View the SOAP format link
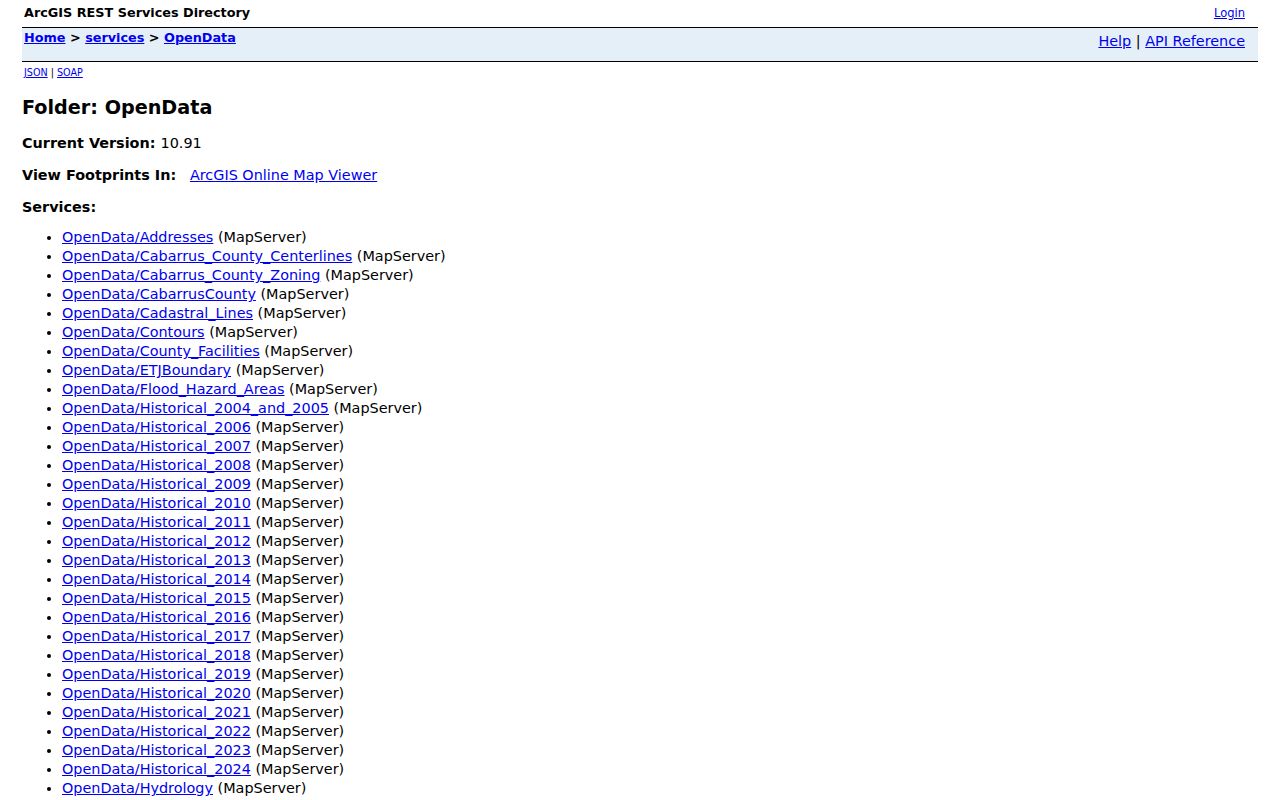Image resolution: width=1280 pixels, height=800 pixels. (70, 72)
